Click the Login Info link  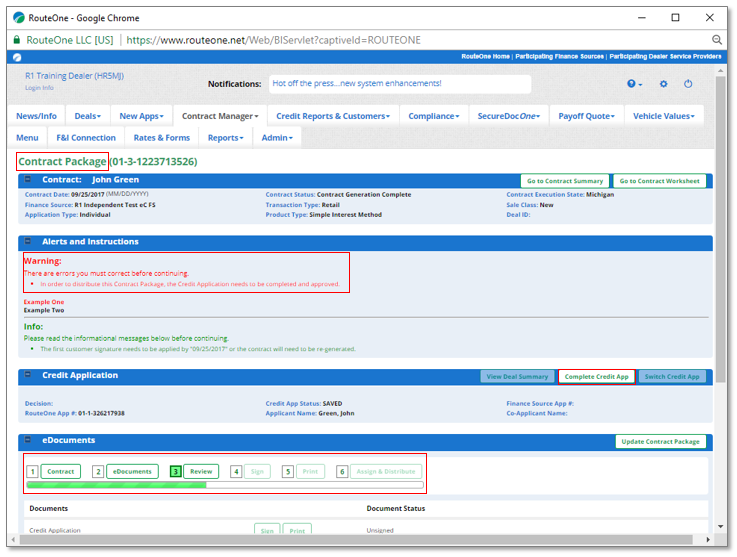click(x=39, y=87)
